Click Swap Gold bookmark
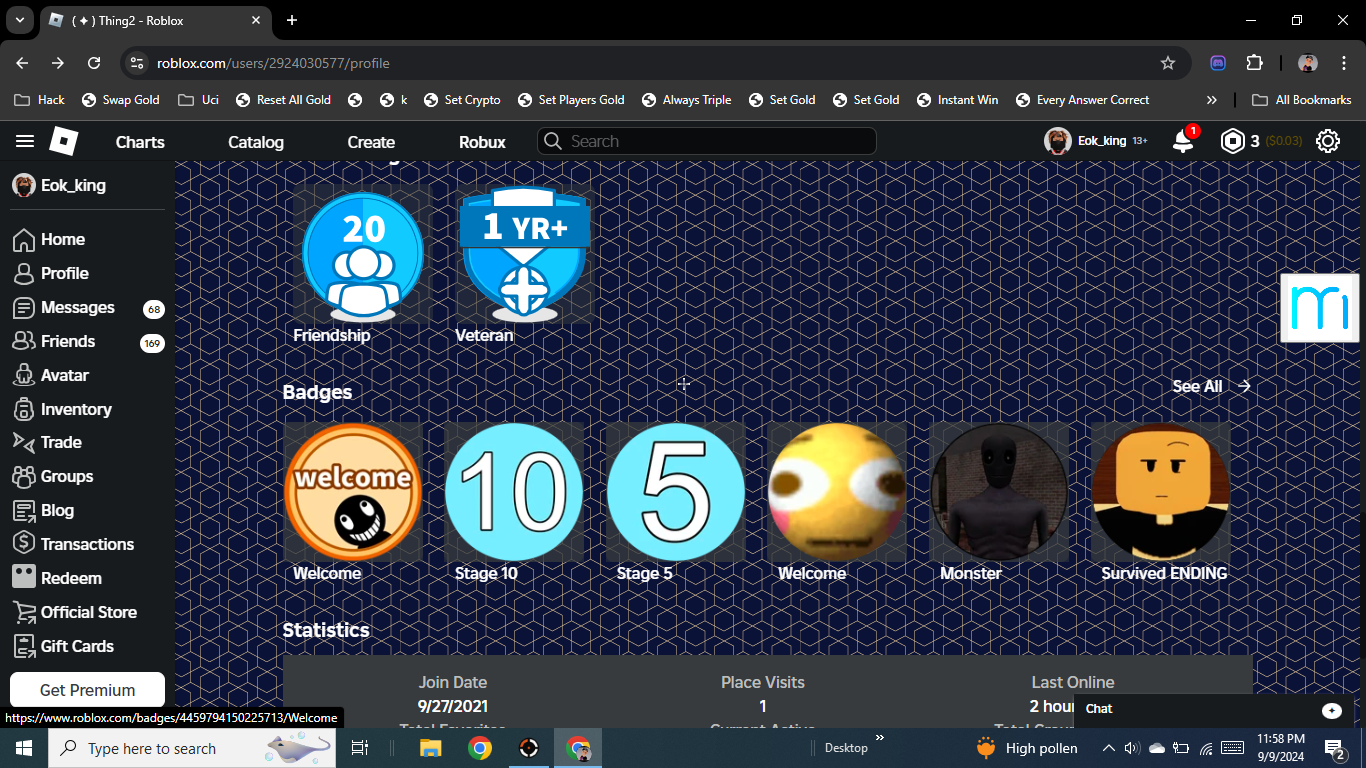Screen dimensions: 1366x768 [120, 100]
